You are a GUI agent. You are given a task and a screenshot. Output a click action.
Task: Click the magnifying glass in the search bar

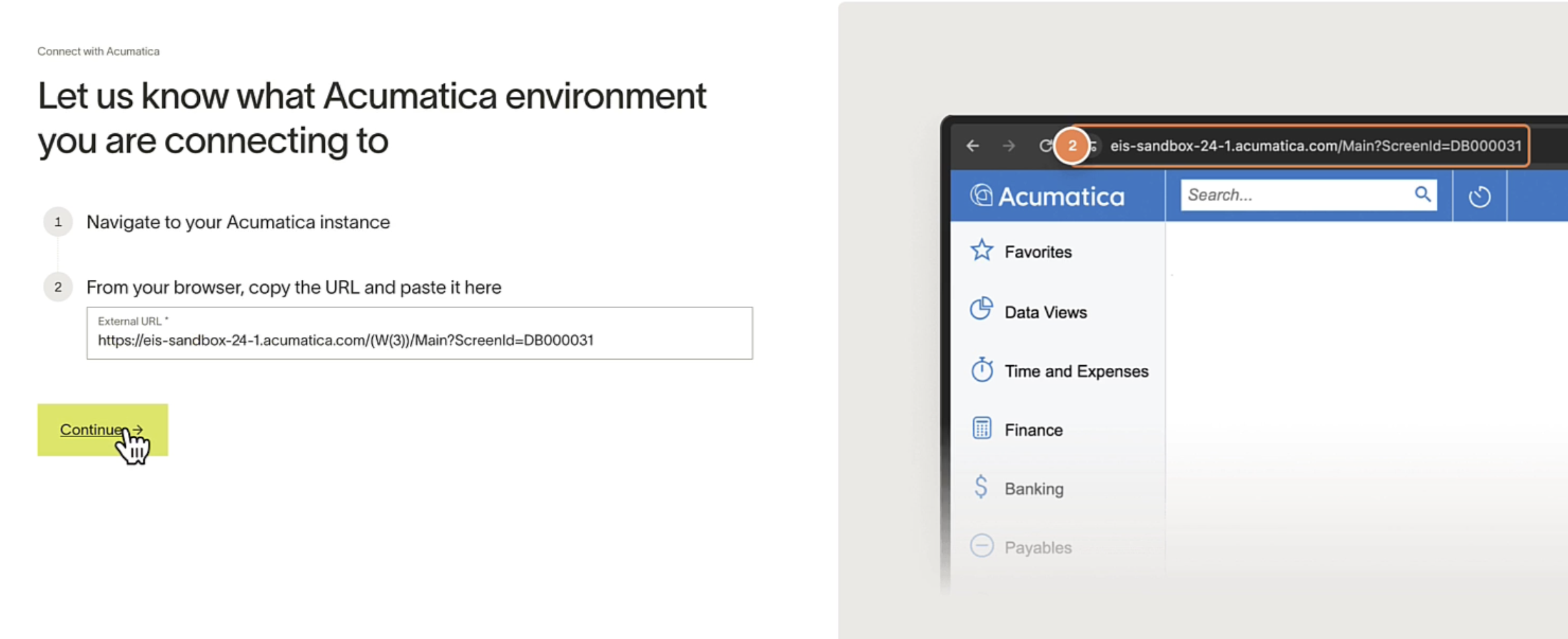pyautogui.click(x=1422, y=194)
